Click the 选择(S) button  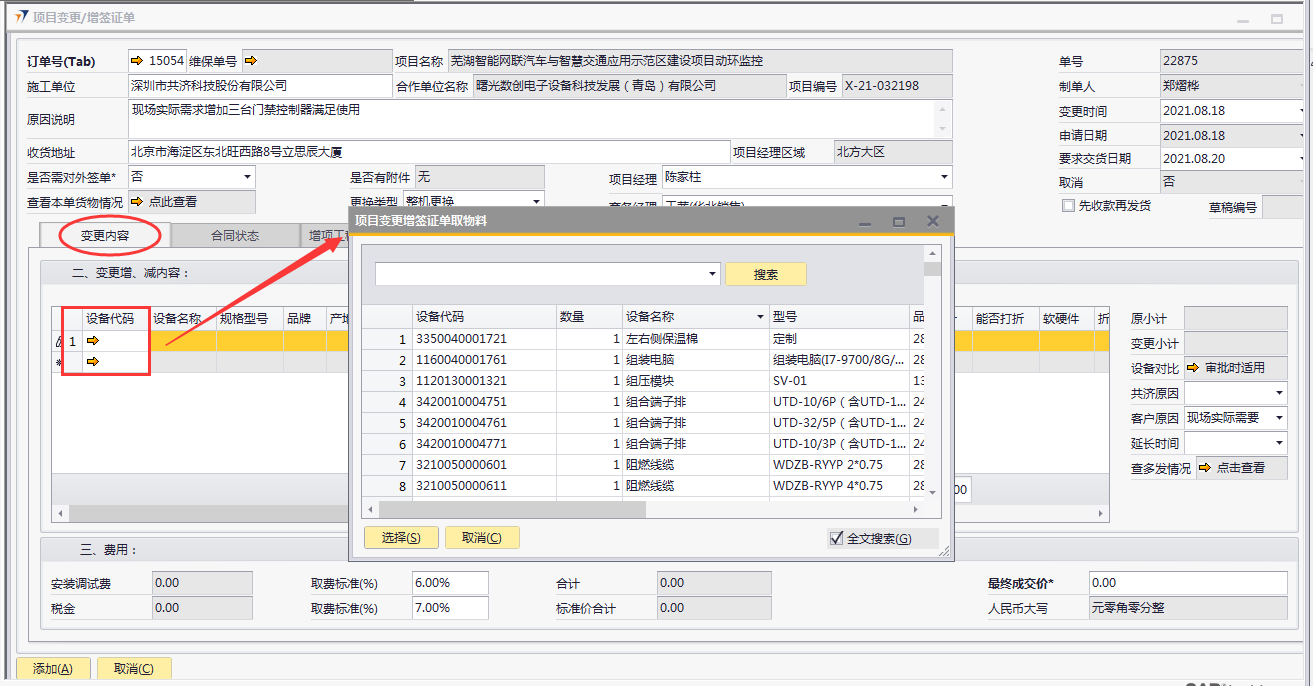tap(401, 538)
